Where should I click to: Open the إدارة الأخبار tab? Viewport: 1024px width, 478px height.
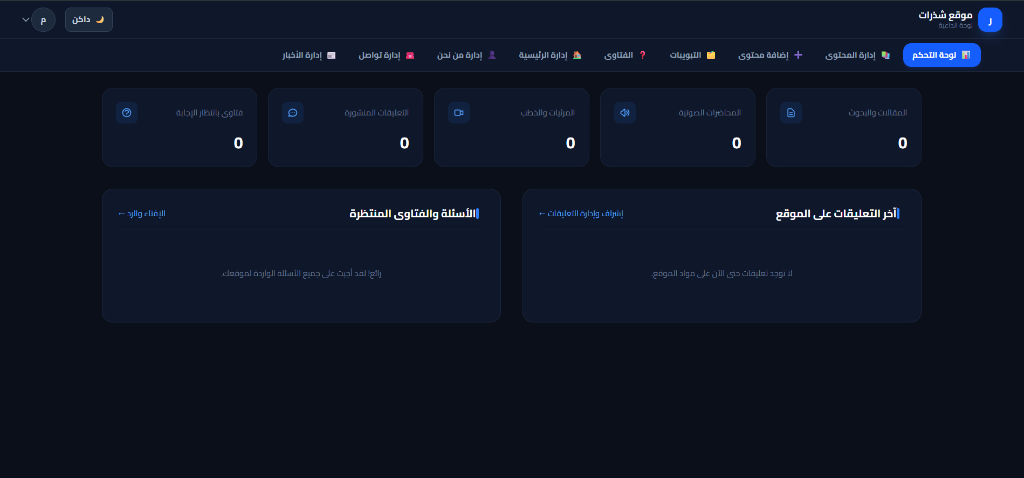[x=310, y=55]
